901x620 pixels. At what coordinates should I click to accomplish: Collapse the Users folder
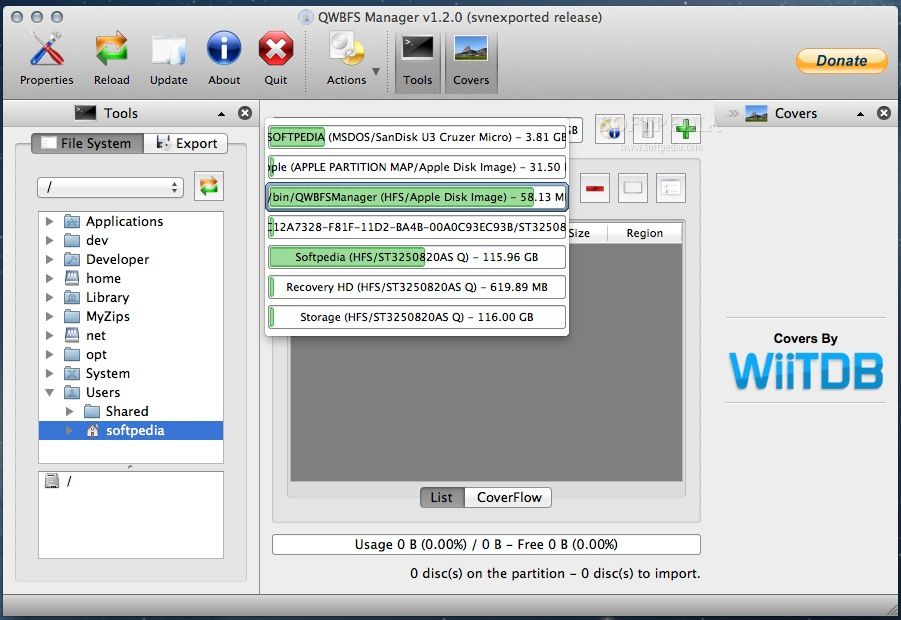pyautogui.click(x=49, y=392)
